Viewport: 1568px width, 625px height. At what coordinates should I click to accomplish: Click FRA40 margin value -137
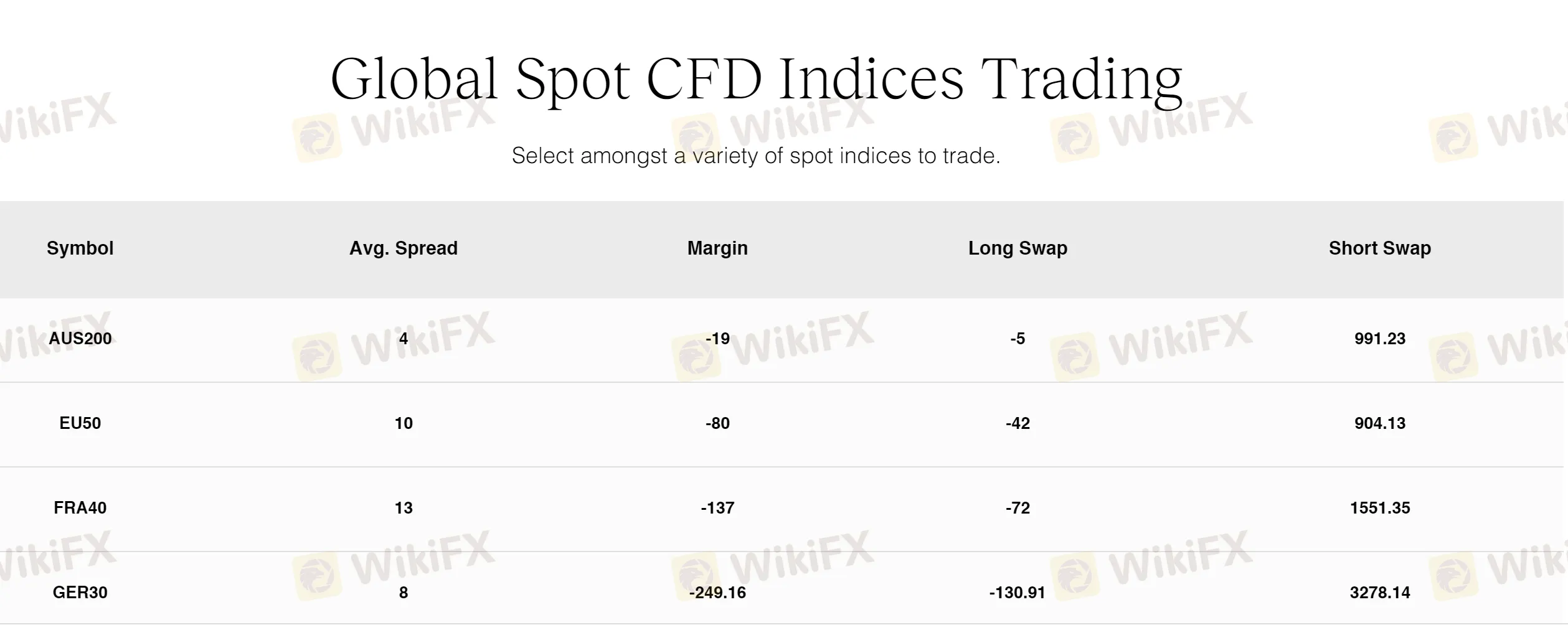(717, 508)
